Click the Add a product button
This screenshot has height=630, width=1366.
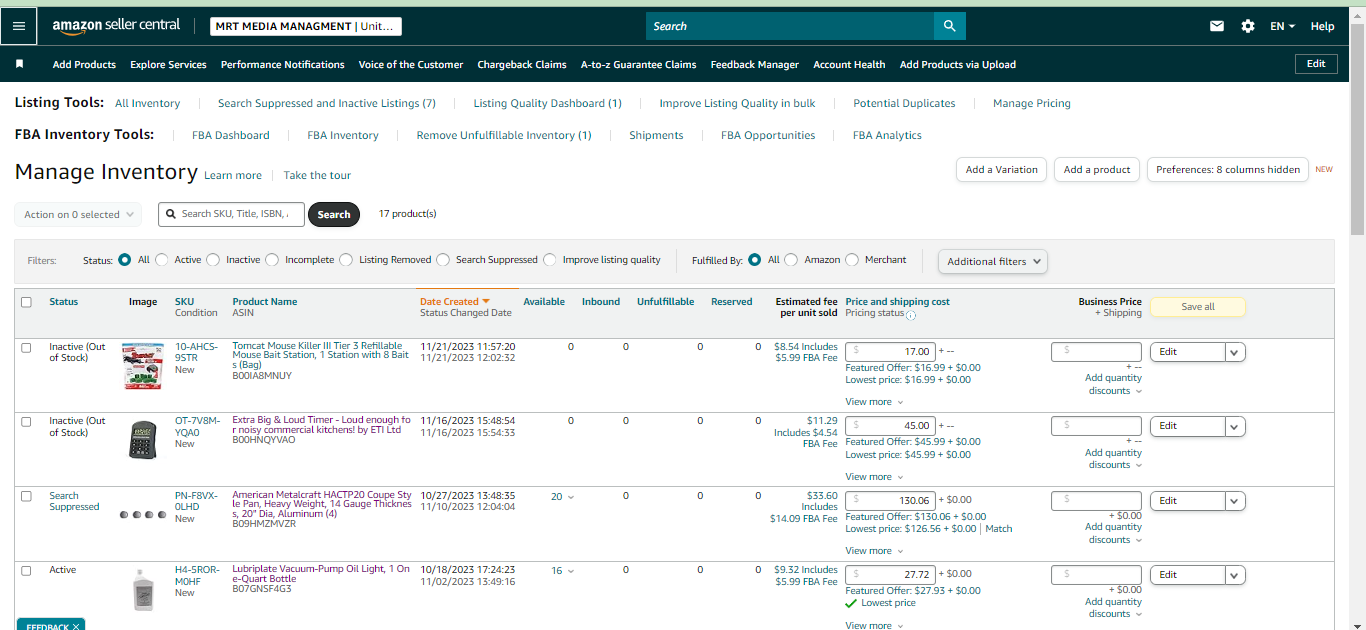click(x=1097, y=169)
